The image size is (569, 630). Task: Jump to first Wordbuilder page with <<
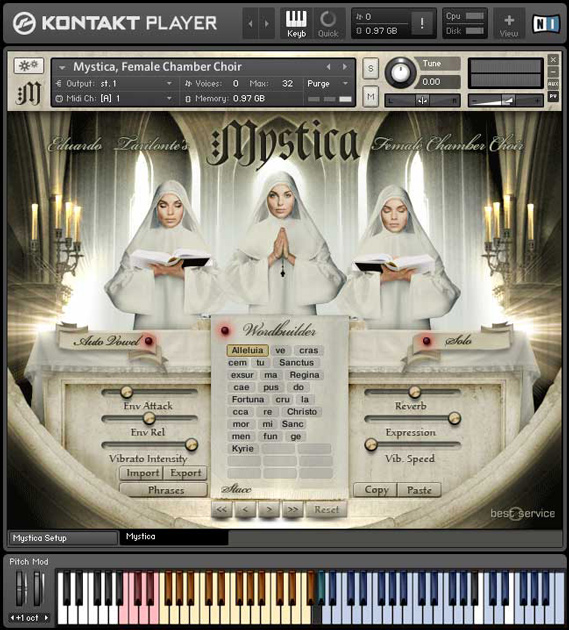(222, 509)
